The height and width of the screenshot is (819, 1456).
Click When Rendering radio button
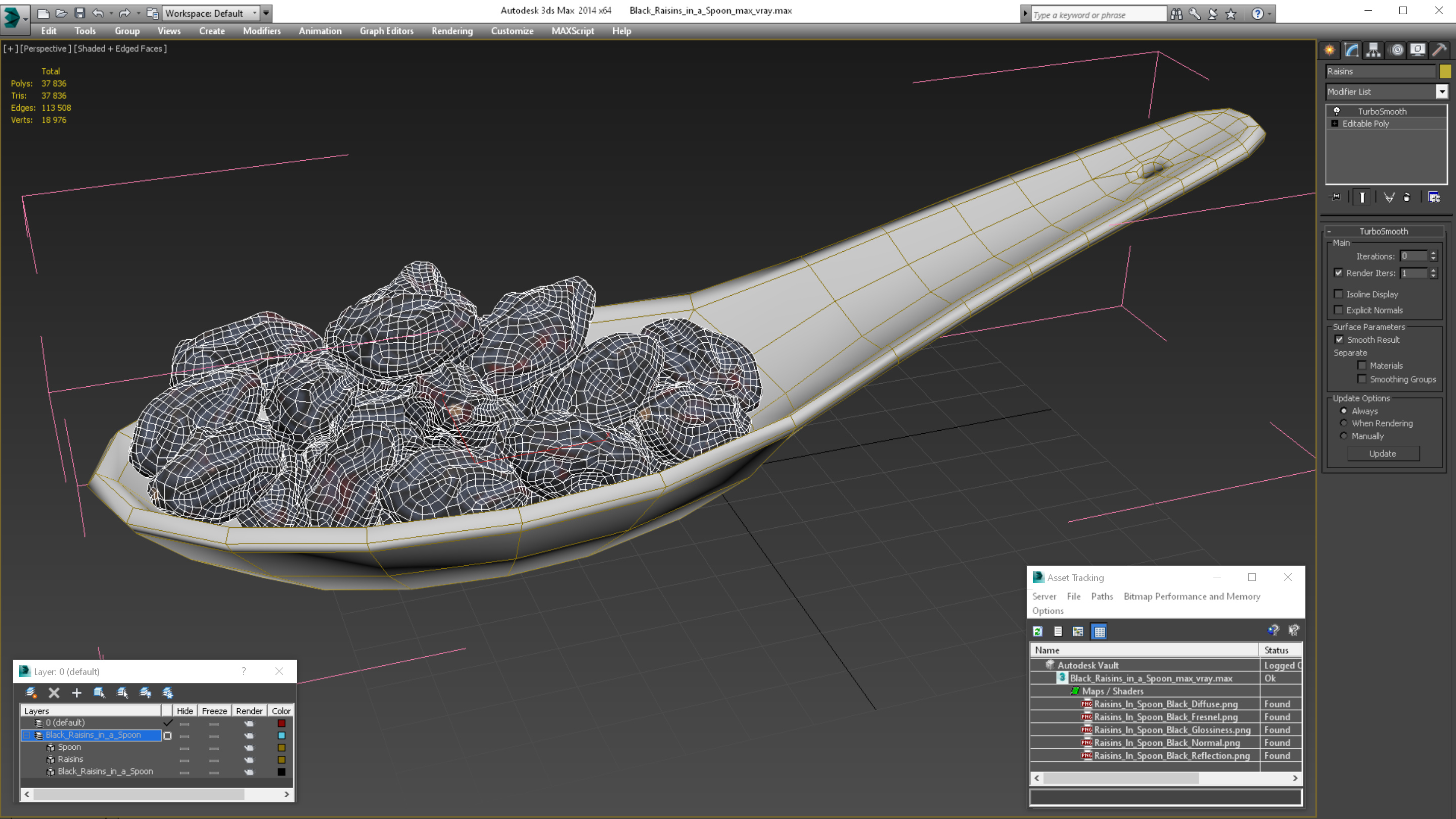tap(1344, 423)
